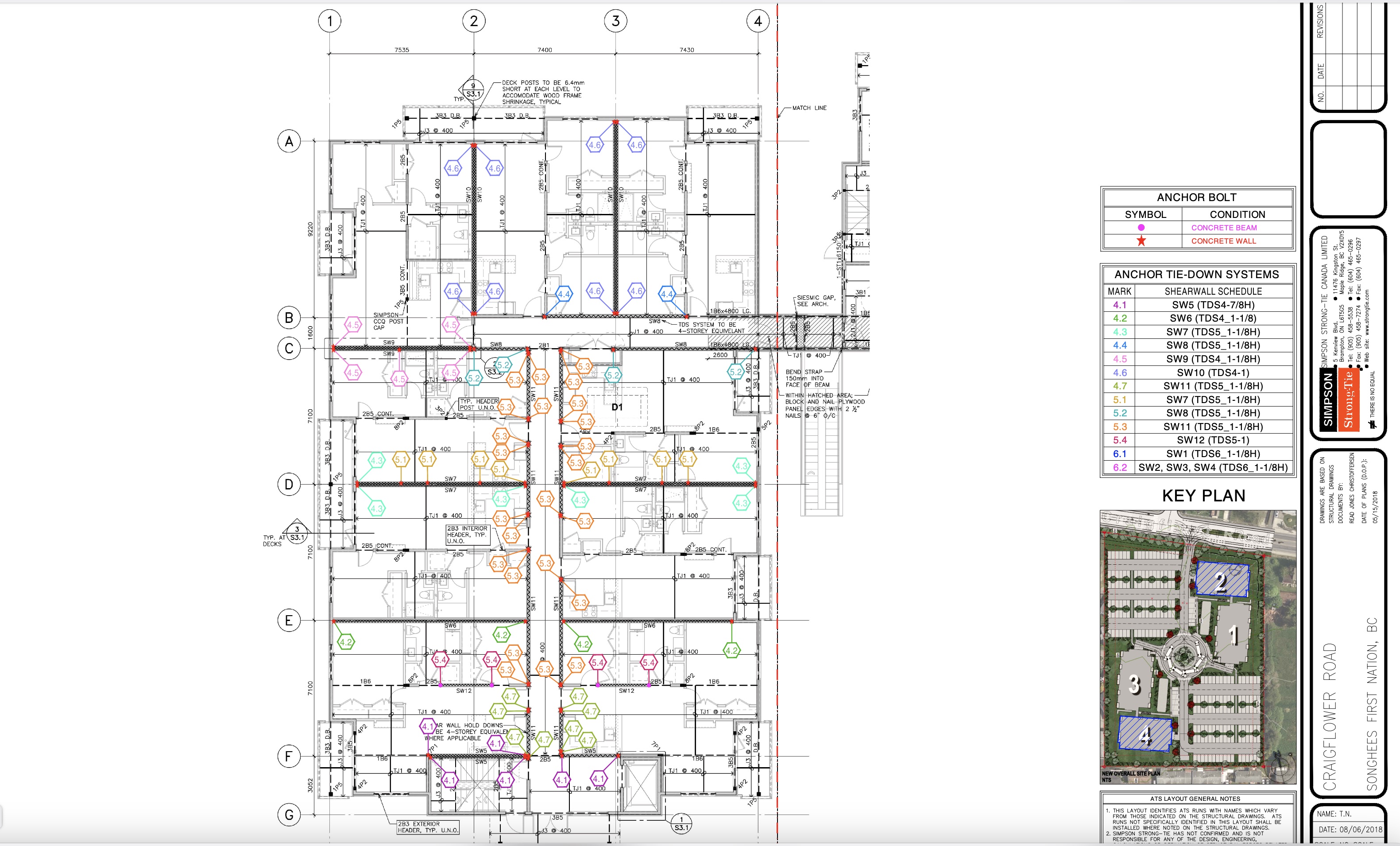Click grid bubble 1 at top

pos(329,22)
